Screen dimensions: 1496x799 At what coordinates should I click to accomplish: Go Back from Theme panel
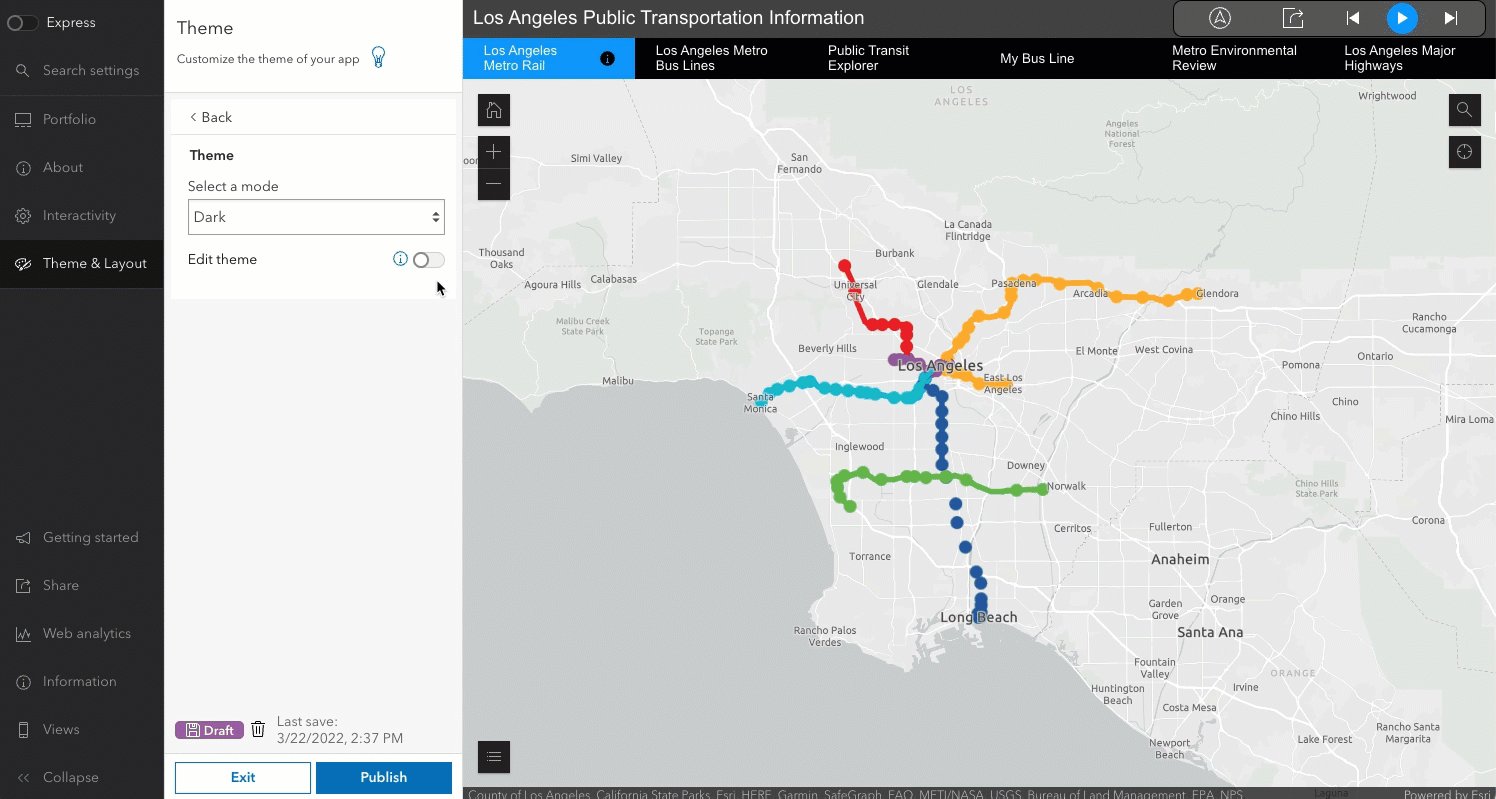click(211, 117)
